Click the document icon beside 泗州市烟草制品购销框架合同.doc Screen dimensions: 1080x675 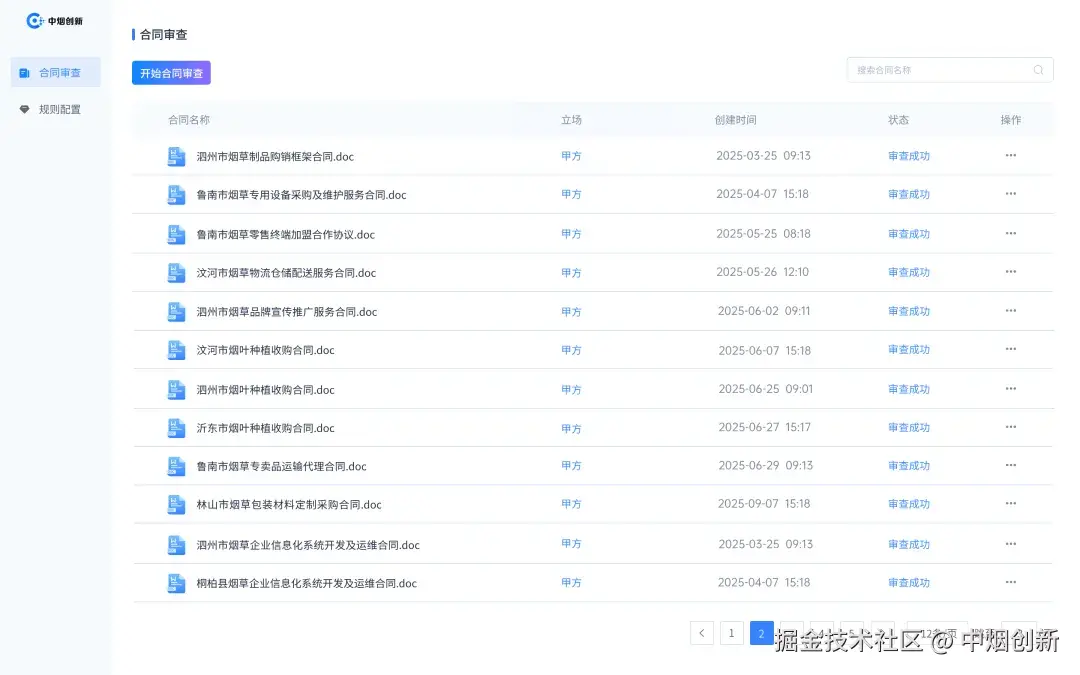click(x=176, y=156)
